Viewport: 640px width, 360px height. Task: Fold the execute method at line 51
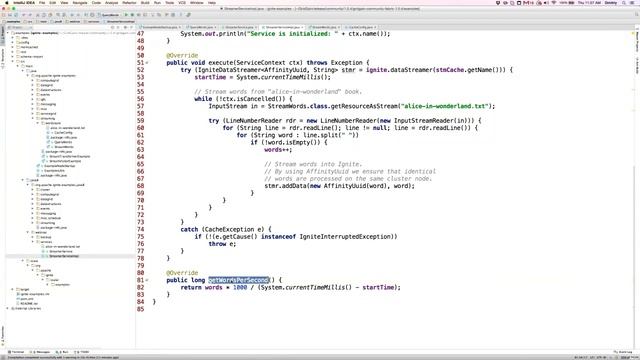tap(147, 63)
